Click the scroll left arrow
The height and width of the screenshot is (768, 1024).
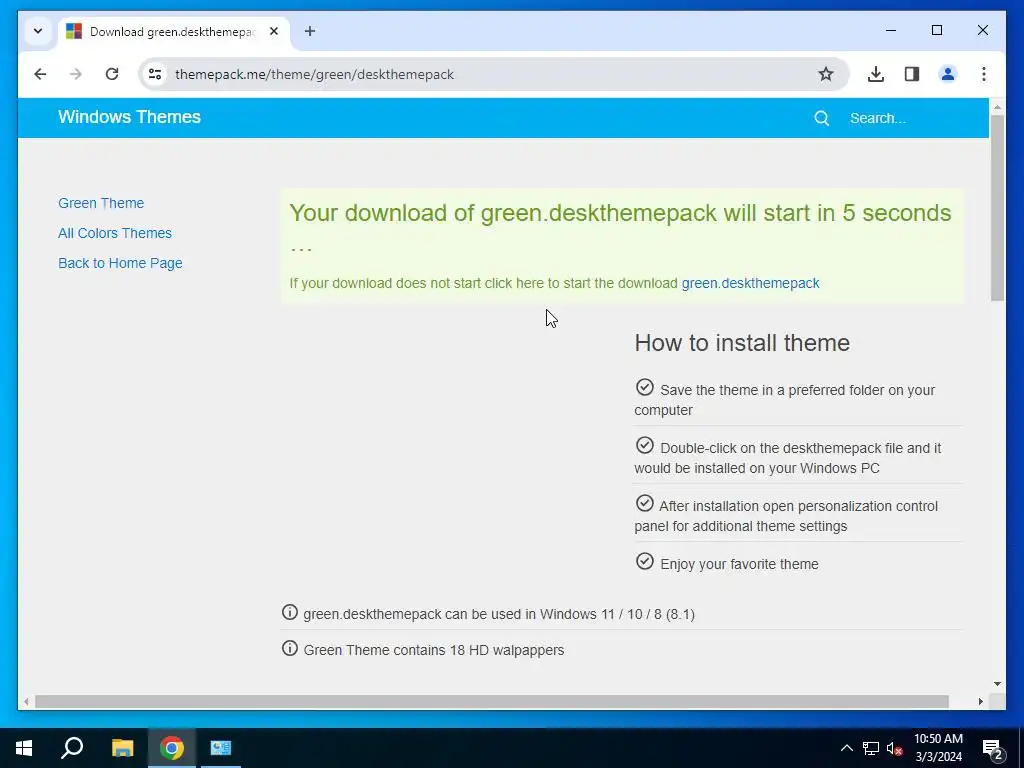[x=26, y=701]
